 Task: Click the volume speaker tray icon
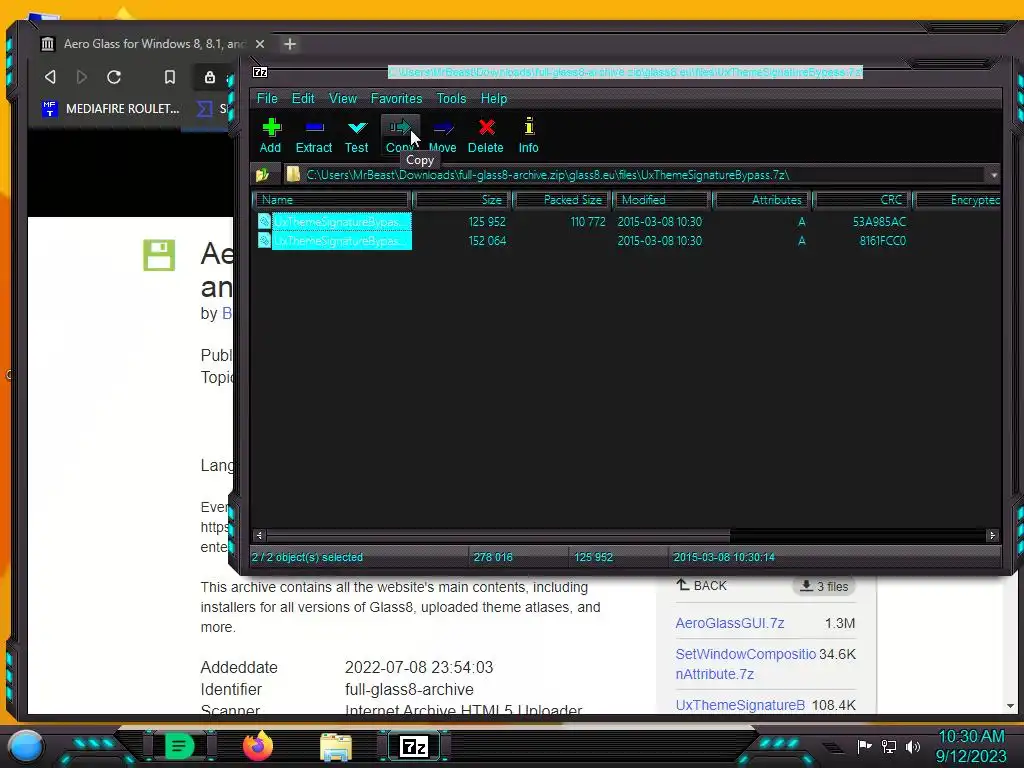tap(913, 746)
